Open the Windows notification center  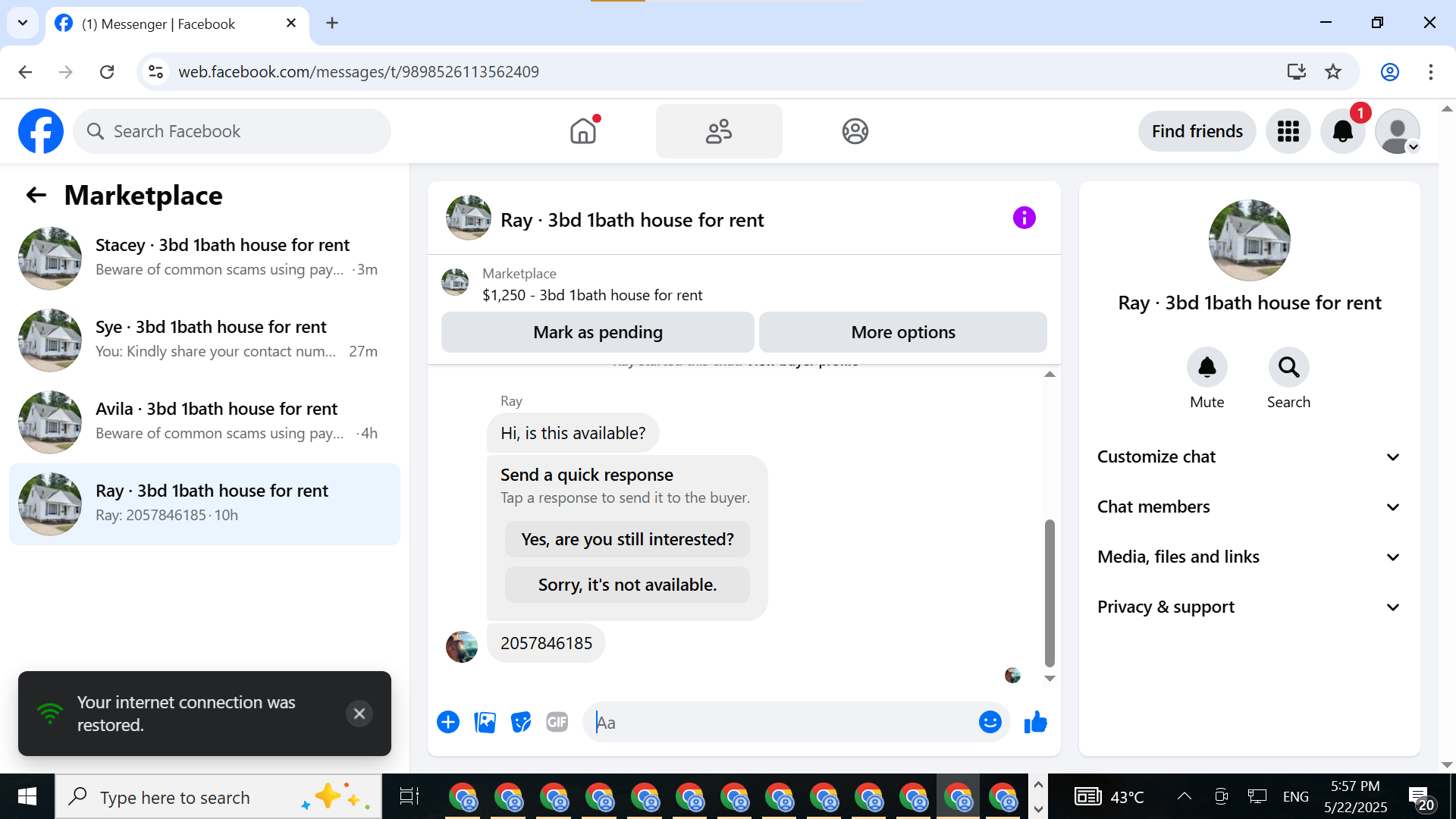click(1420, 798)
